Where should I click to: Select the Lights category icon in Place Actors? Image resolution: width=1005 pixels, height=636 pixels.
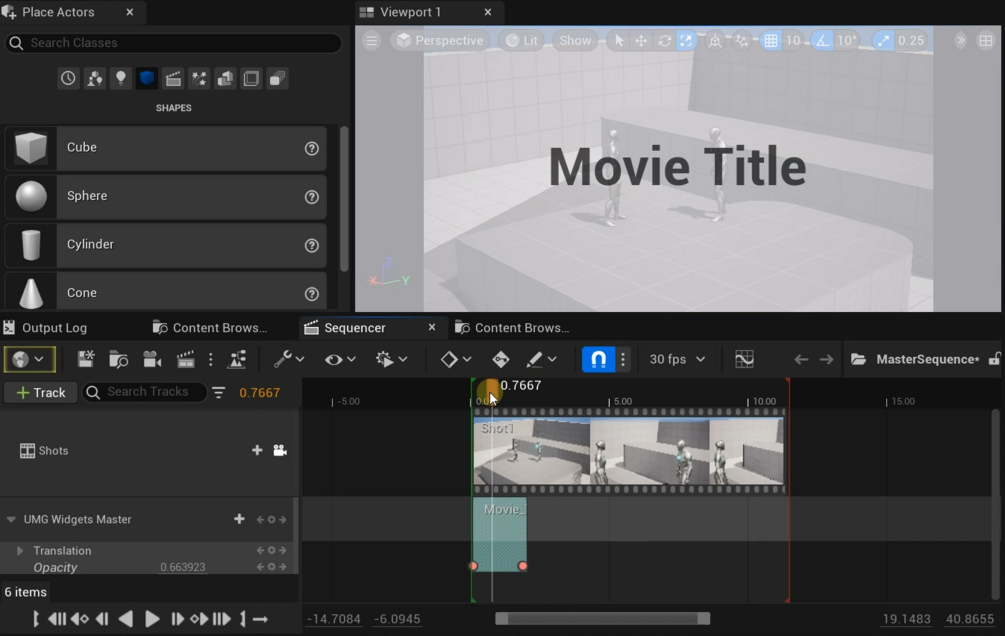(120, 78)
